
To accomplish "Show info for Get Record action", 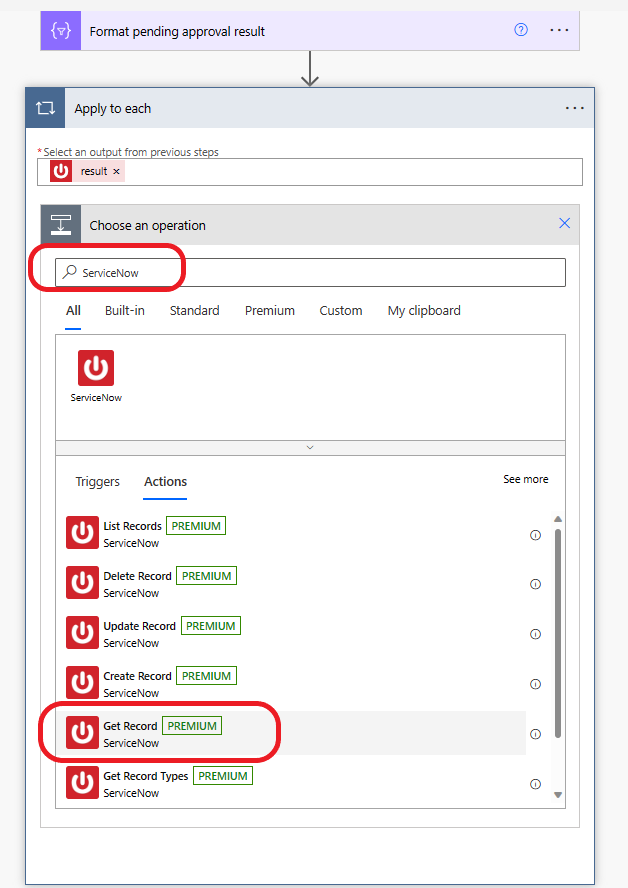I will tap(535, 734).
